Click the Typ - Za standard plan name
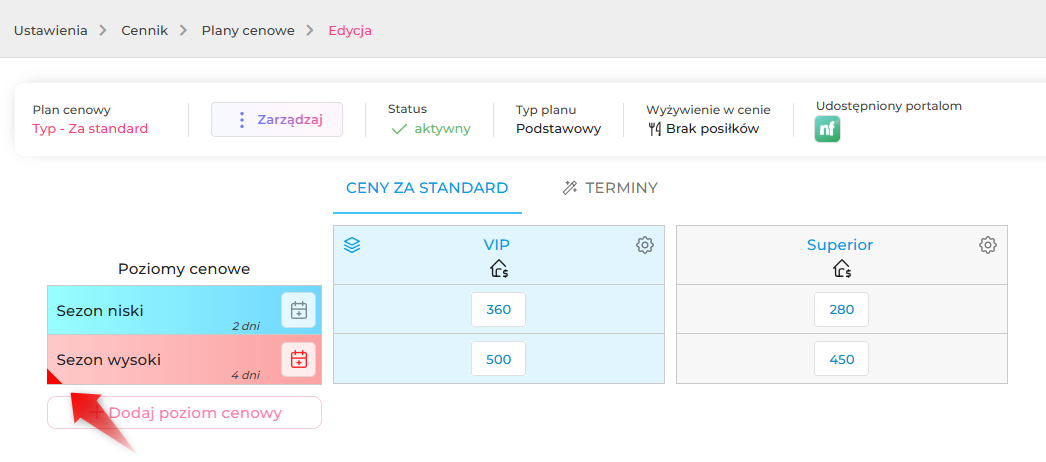 click(90, 129)
